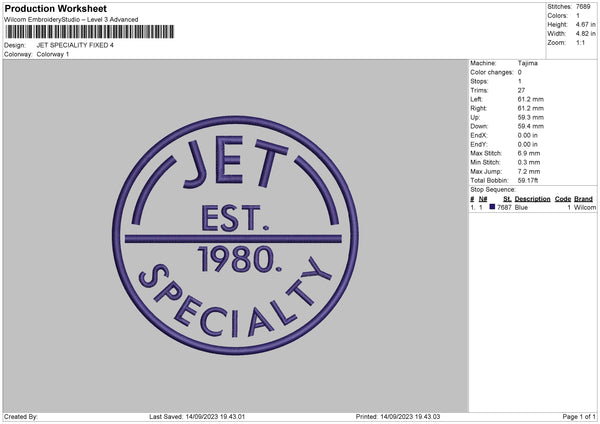The height and width of the screenshot is (424, 600).
Task: Click the 'Color changes:' label
Action: [492, 72]
